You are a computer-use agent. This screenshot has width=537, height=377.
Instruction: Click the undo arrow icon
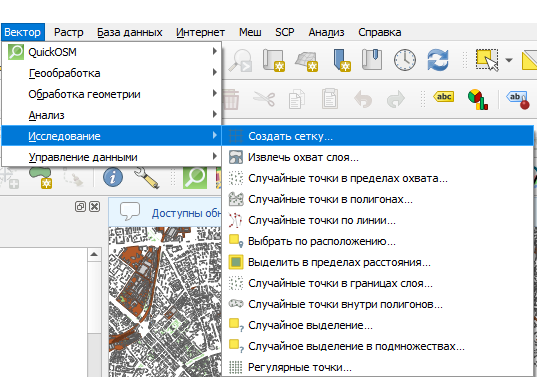pos(363,99)
